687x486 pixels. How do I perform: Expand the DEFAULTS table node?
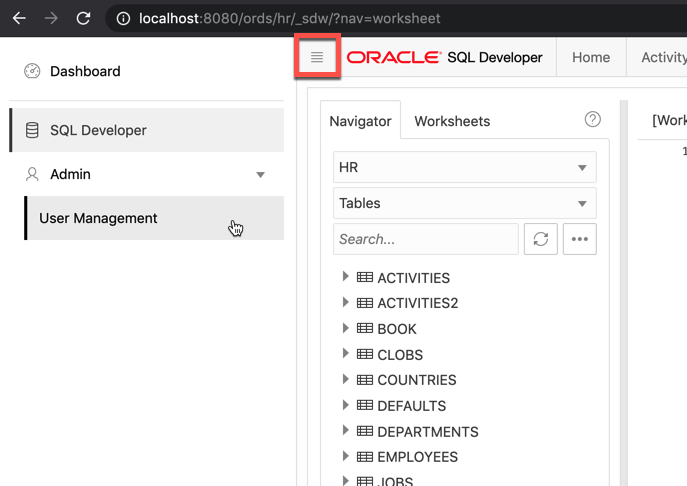pyautogui.click(x=345, y=405)
